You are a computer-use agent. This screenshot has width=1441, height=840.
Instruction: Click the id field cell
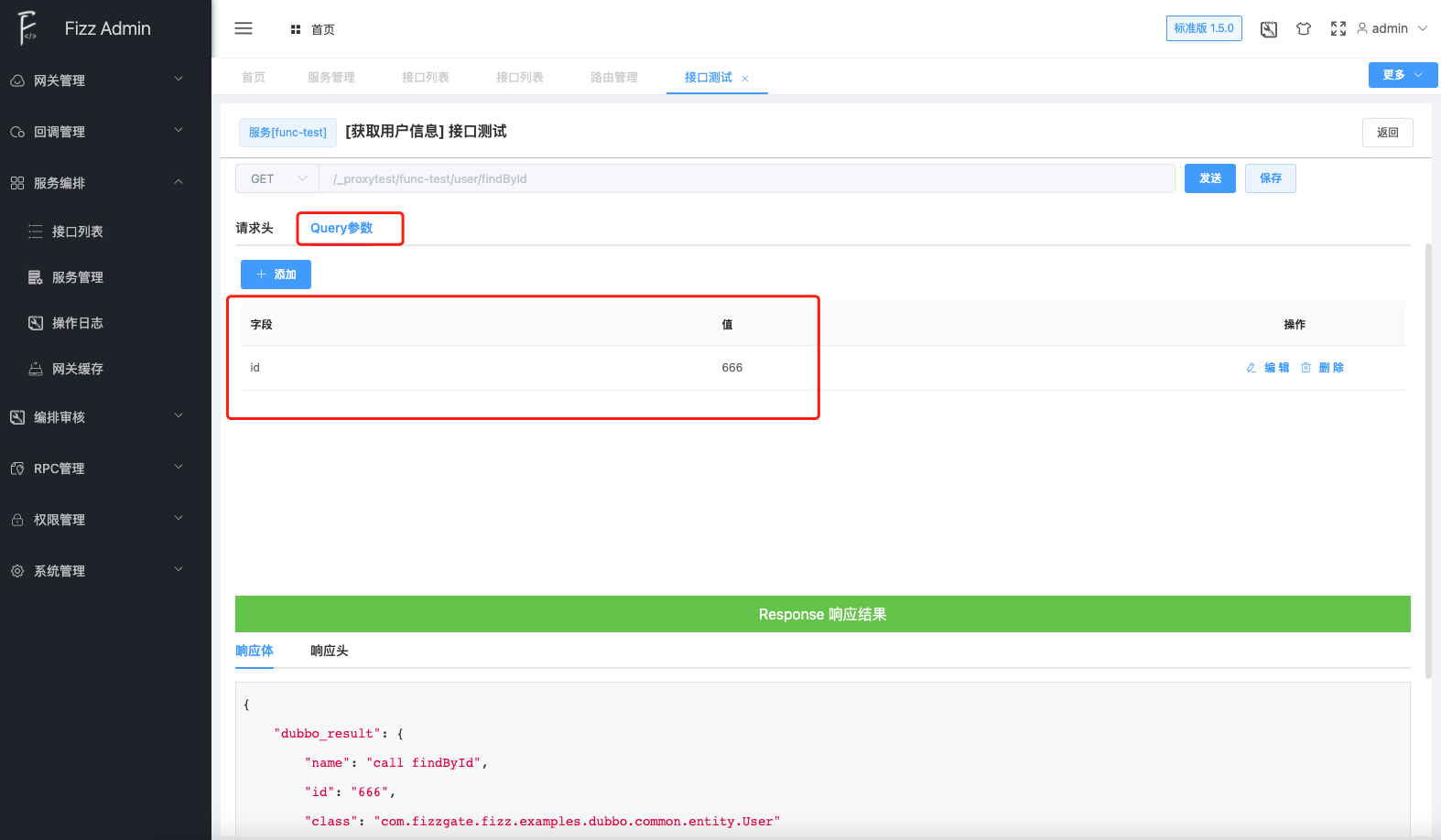[255, 368]
